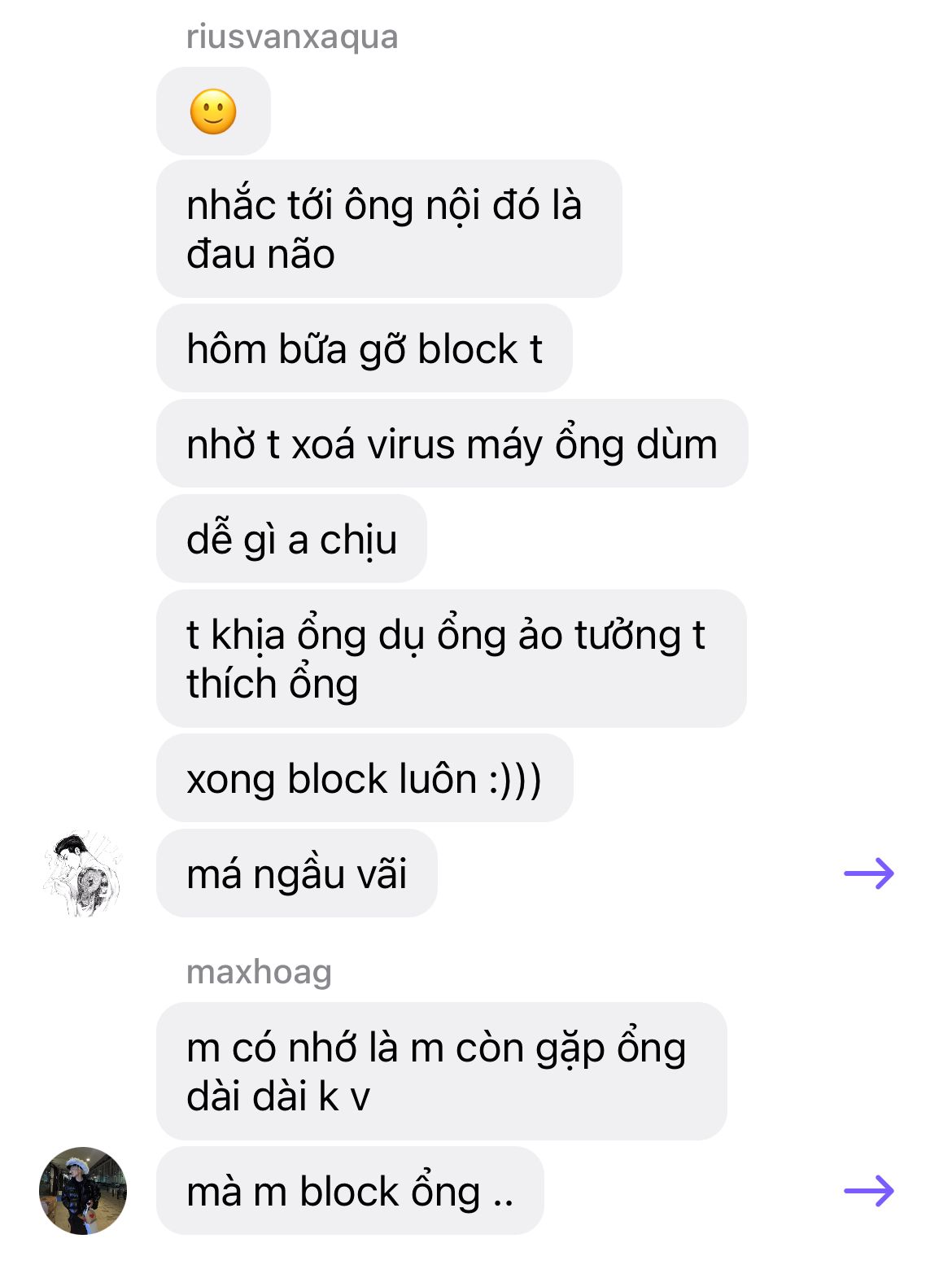The height and width of the screenshot is (1265, 952).
Task: Tap the smiley face emoji itself
Action: (213, 112)
